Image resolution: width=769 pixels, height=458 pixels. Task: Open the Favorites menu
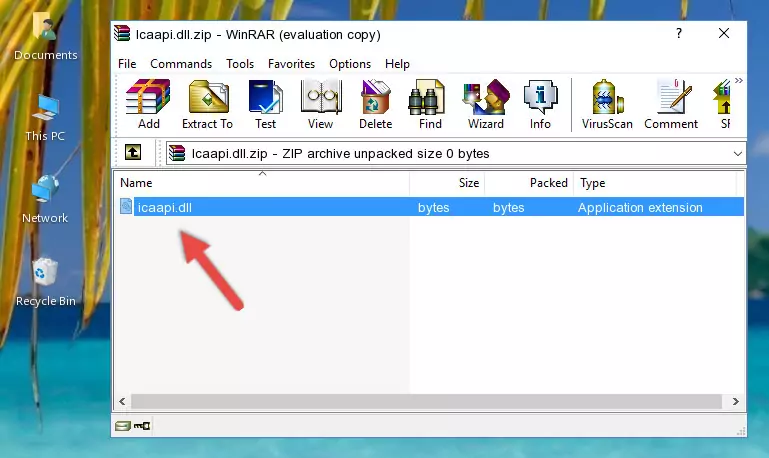click(291, 64)
